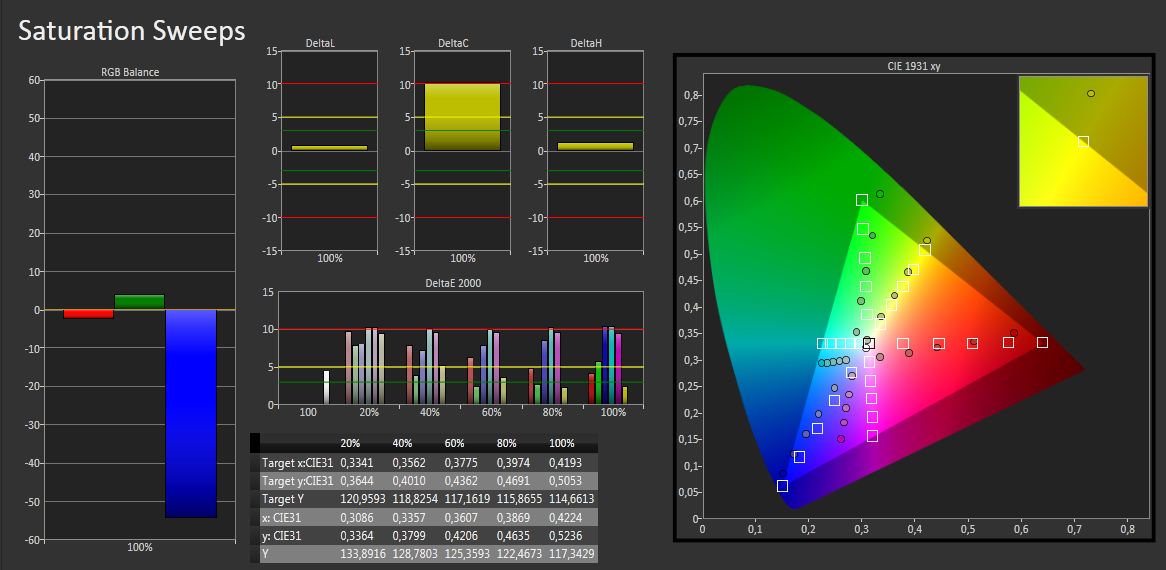Select the 100% red target square on CIE chart
This screenshot has width=1166, height=570.
1043,343
